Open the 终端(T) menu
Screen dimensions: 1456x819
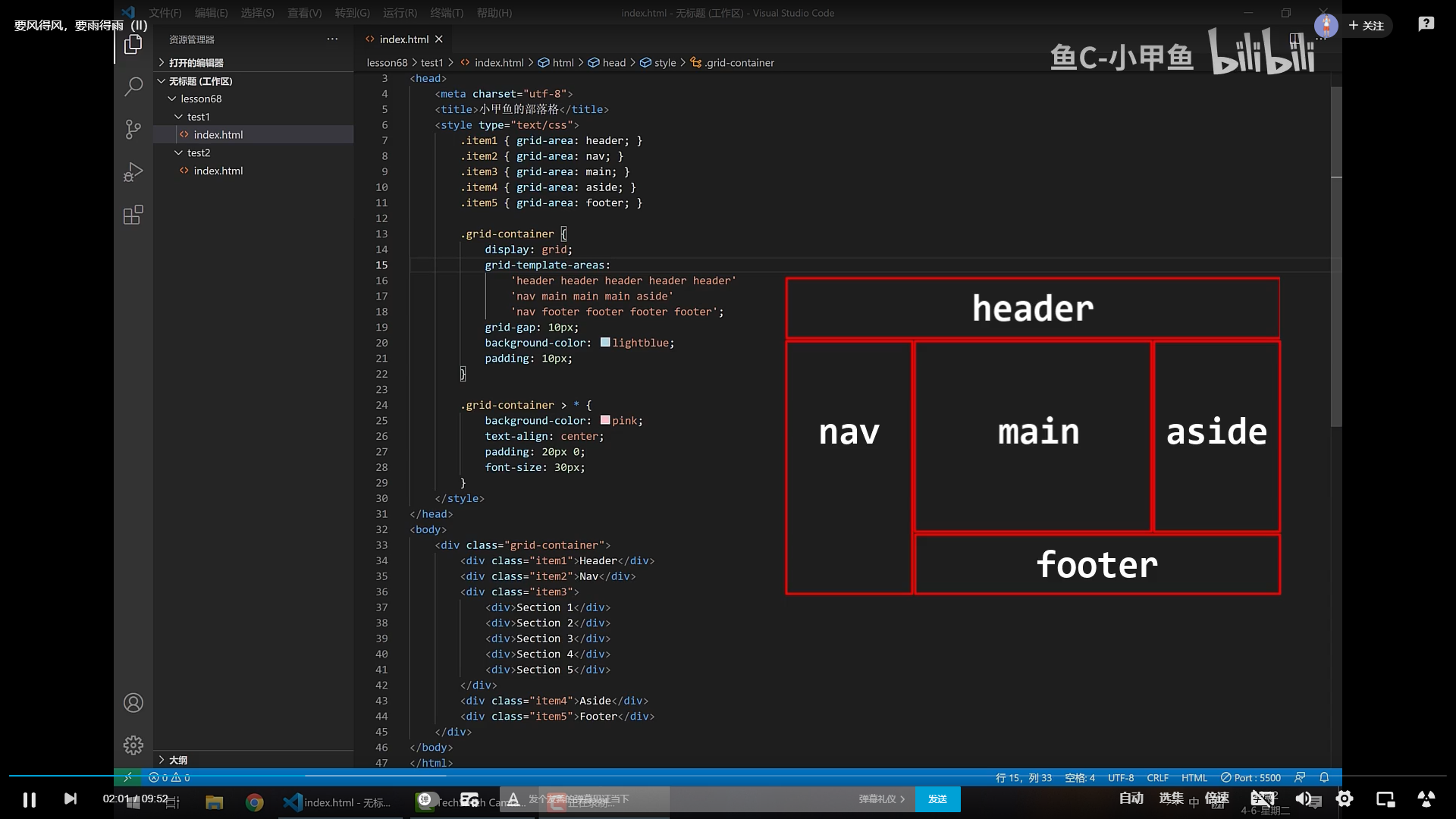pos(446,13)
